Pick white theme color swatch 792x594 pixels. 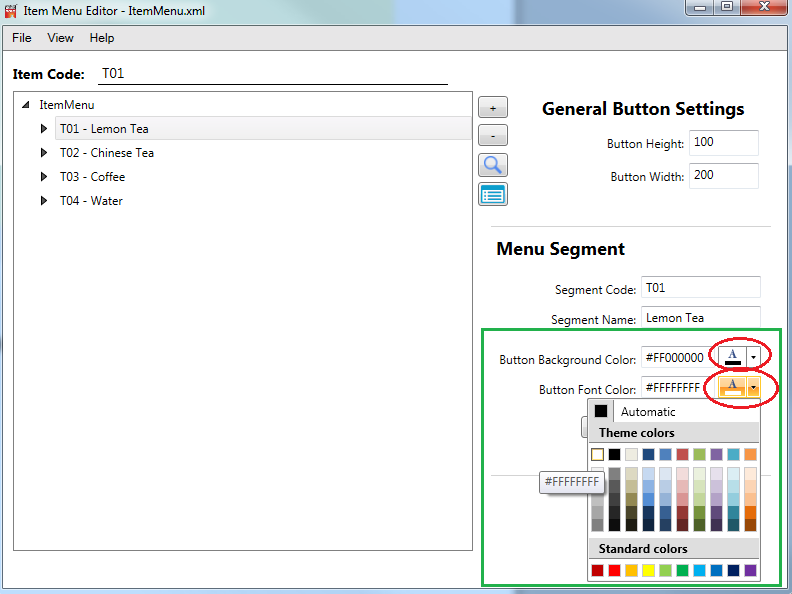click(x=597, y=455)
